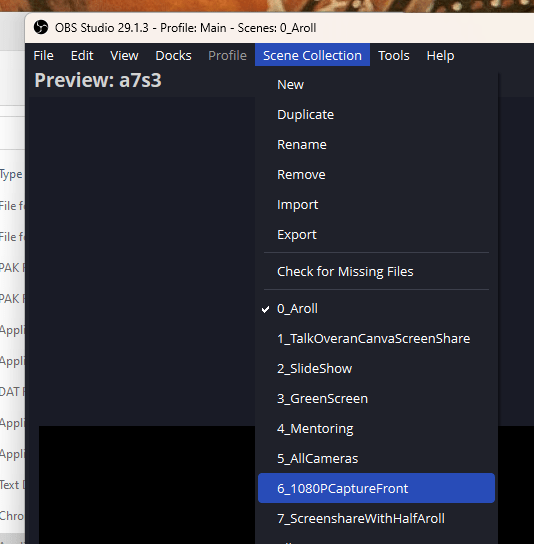Viewport: 534px width, 544px height.
Task: Switch to 5_AllCameras collection
Action: [x=376, y=459]
